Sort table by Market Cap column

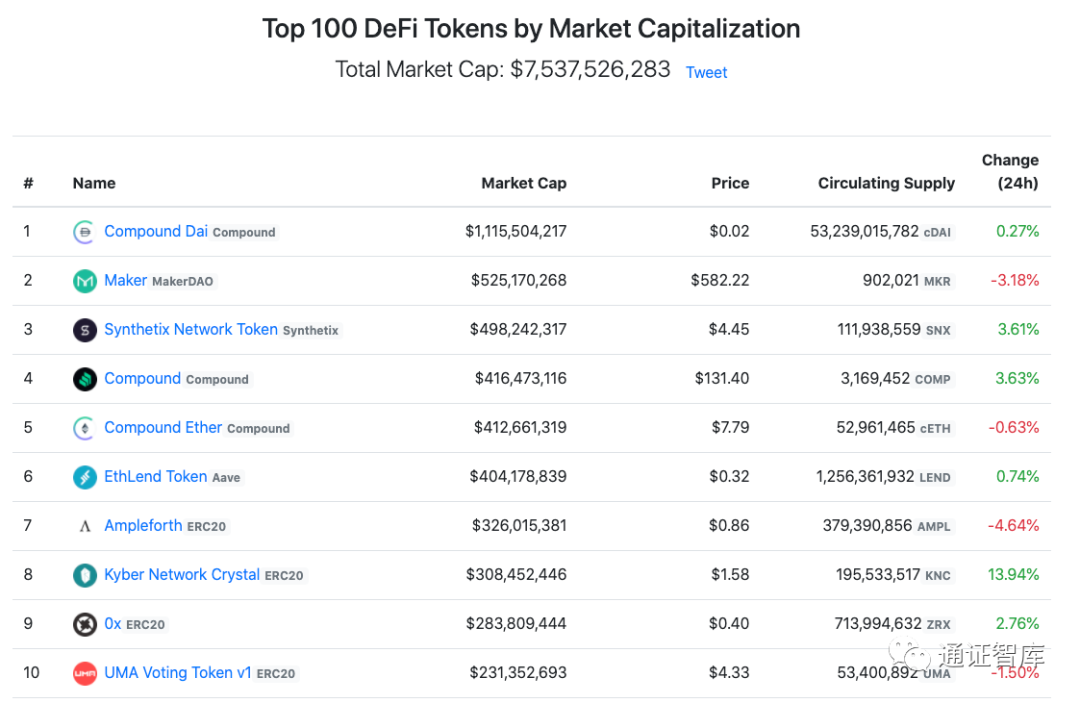(x=523, y=183)
